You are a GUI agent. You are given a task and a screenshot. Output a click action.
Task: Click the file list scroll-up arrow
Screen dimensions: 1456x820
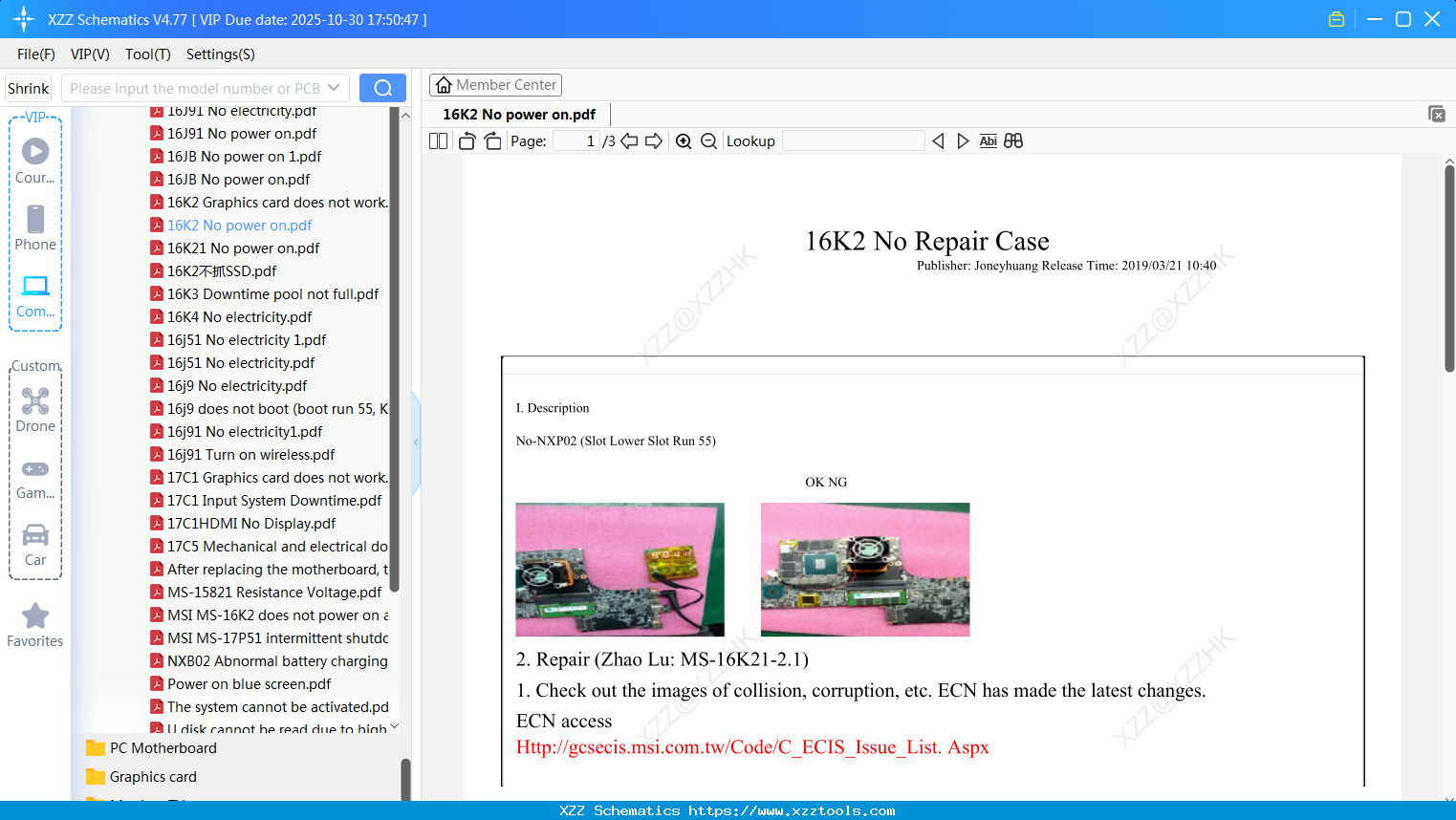[405, 115]
